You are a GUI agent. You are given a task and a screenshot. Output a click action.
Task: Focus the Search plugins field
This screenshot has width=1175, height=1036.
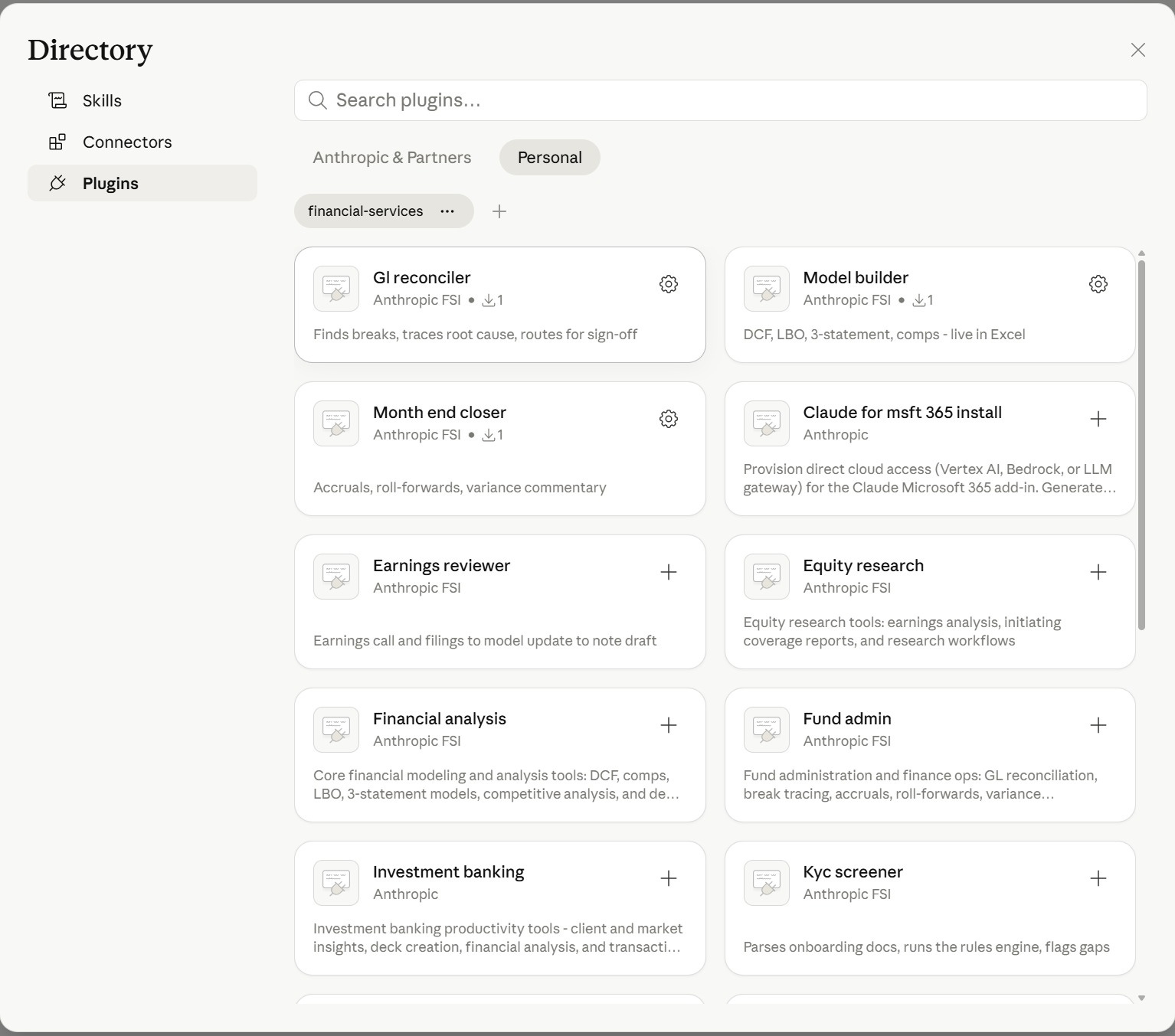click(x=720, y=100)
